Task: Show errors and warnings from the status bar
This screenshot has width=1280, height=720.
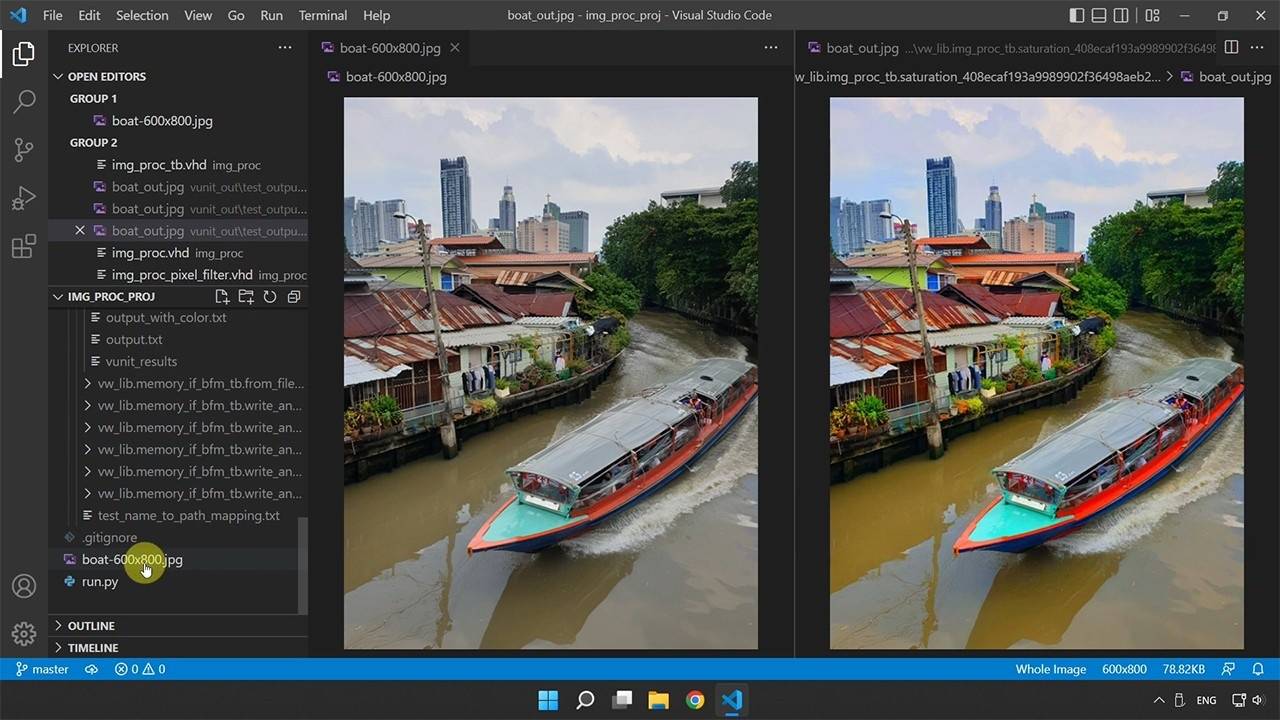Action: point(140,669)
